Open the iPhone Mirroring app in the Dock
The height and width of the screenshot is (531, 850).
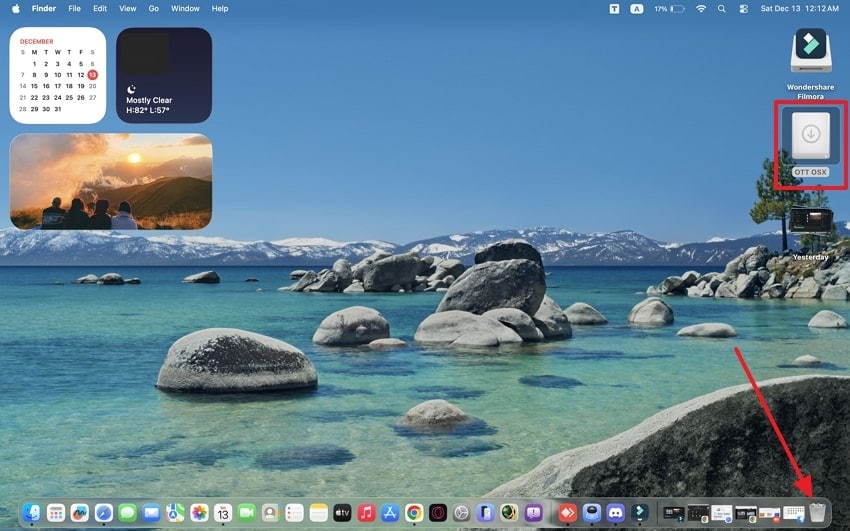coord(485,513)
